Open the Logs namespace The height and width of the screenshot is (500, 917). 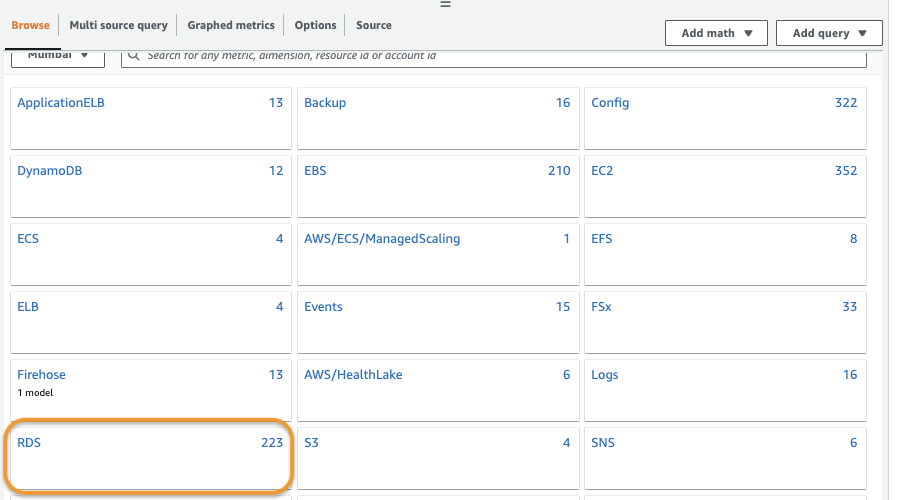[725, 390]
